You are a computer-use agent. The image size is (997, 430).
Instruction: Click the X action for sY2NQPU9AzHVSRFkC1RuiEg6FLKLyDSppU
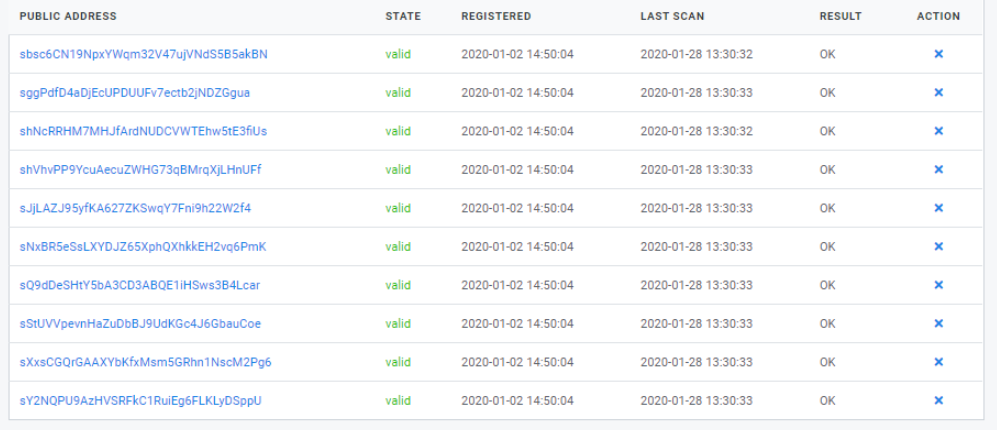(938, 400)
